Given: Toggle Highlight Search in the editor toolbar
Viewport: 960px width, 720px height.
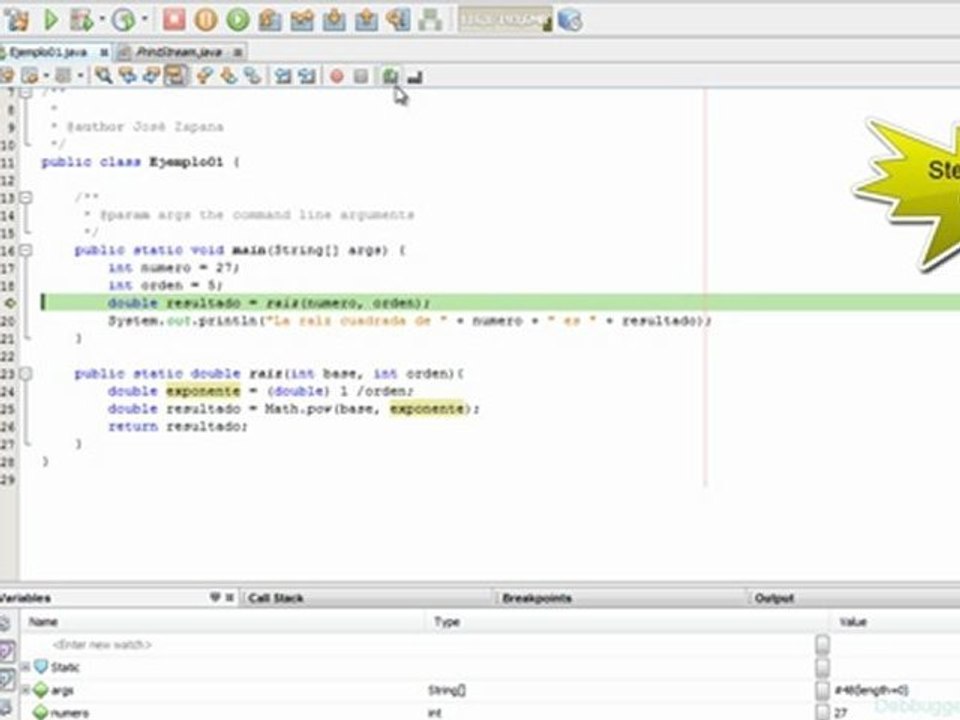Looking at the screenshot, I should tap(176, 76).
